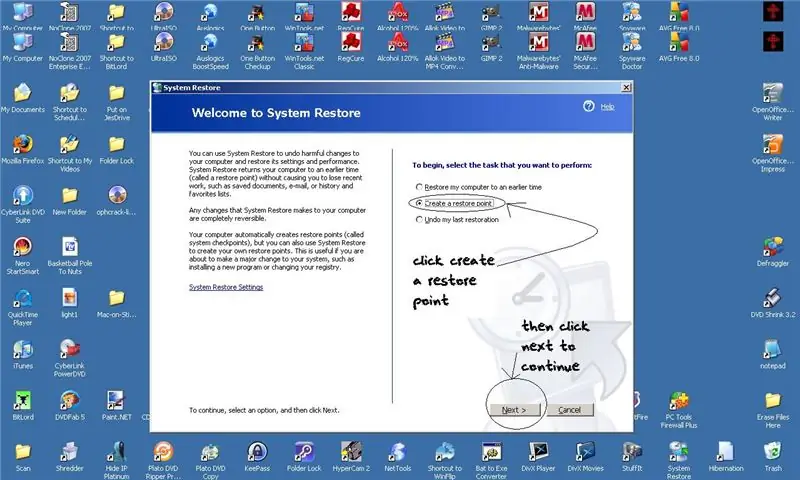Screen dimensions: 800x480
Task: Launch Plato DVD Ripper Pr... icon
Action: [x=163, y=452]
